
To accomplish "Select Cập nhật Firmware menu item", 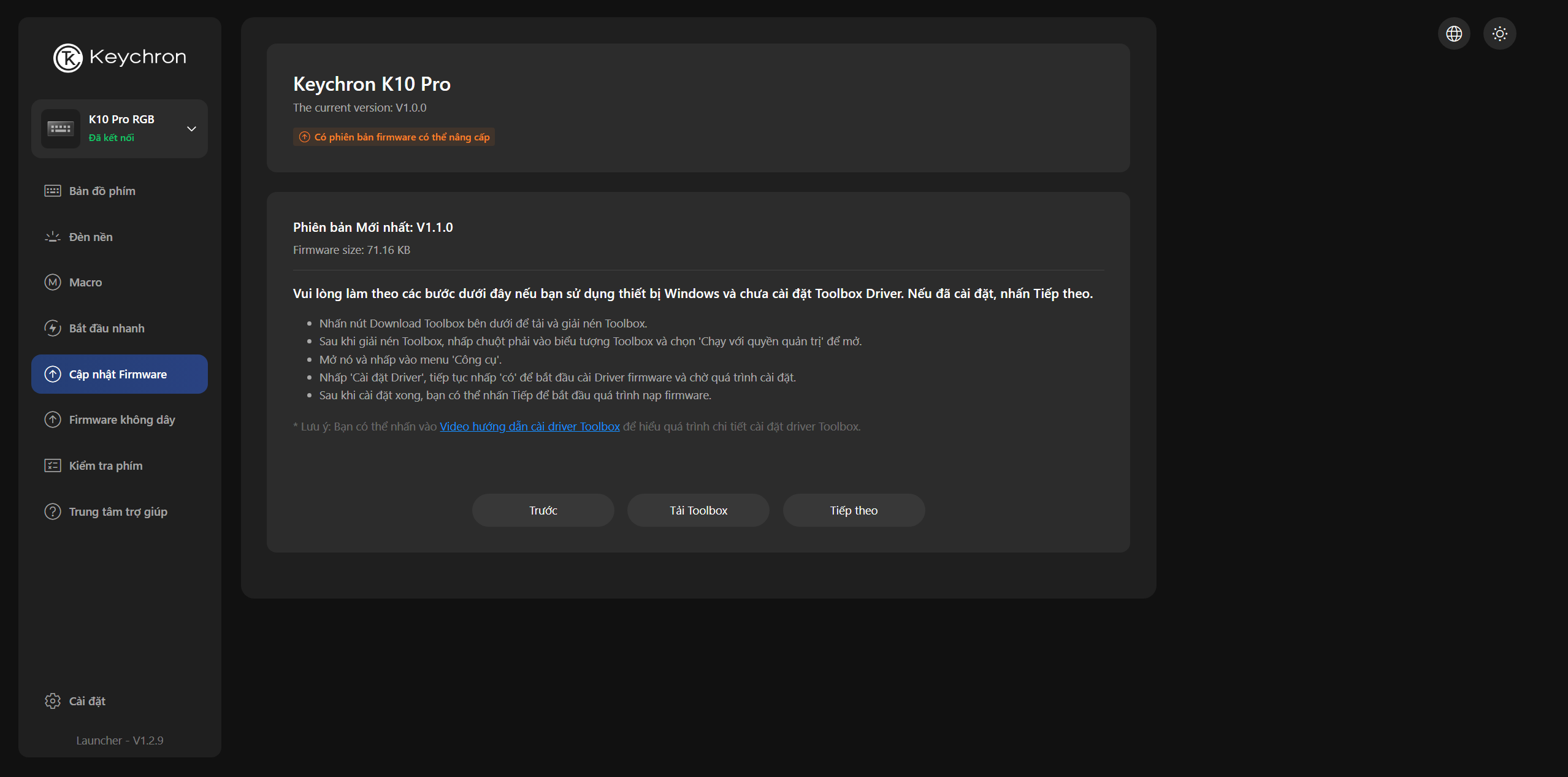I will point(120,374).
